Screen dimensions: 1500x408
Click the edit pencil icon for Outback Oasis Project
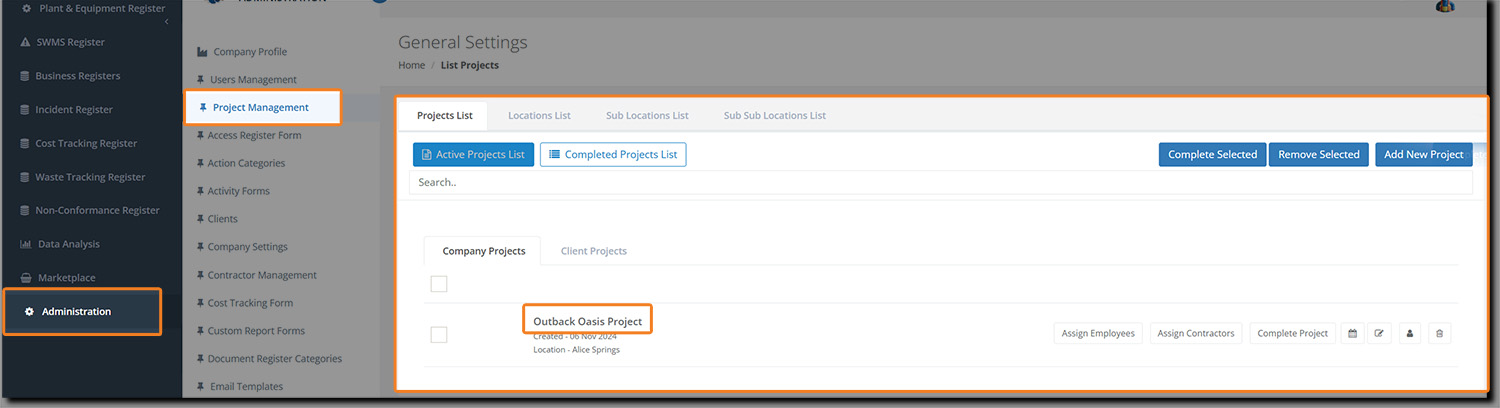pyautogui.click(x=1379, y=333)
